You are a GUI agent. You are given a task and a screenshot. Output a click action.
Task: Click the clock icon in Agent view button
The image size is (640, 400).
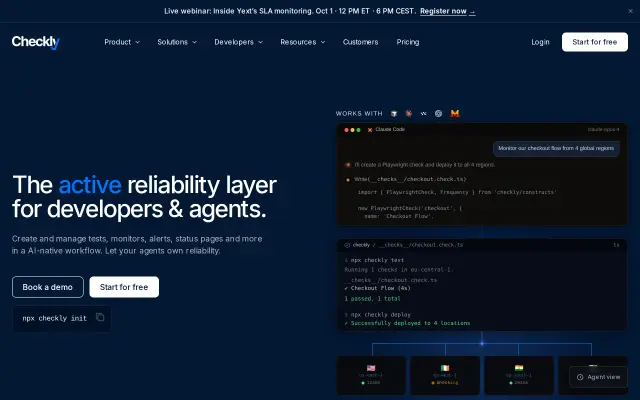[x=580, y=377]
